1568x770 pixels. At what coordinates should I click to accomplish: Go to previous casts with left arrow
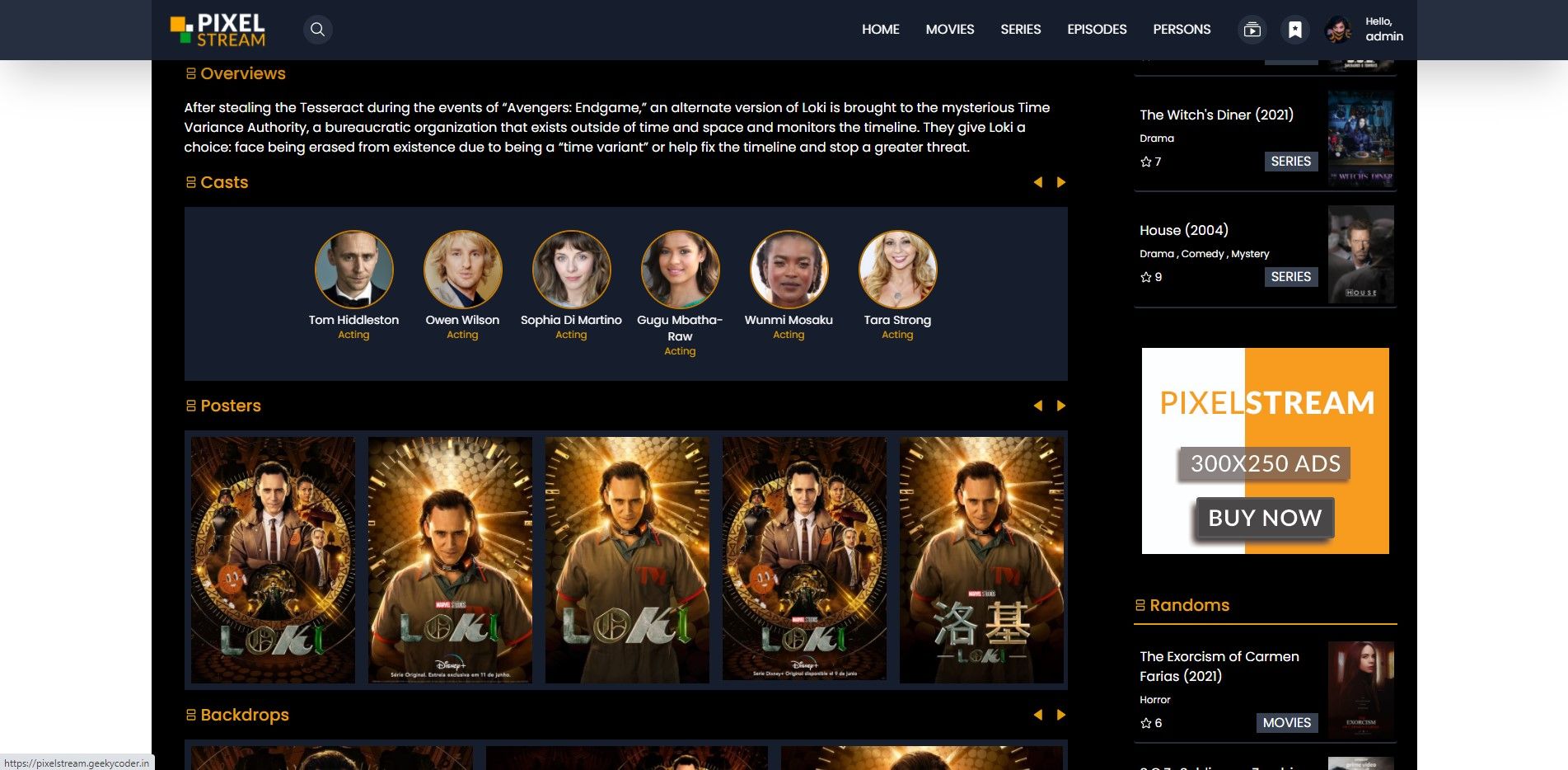point(1038,182)
